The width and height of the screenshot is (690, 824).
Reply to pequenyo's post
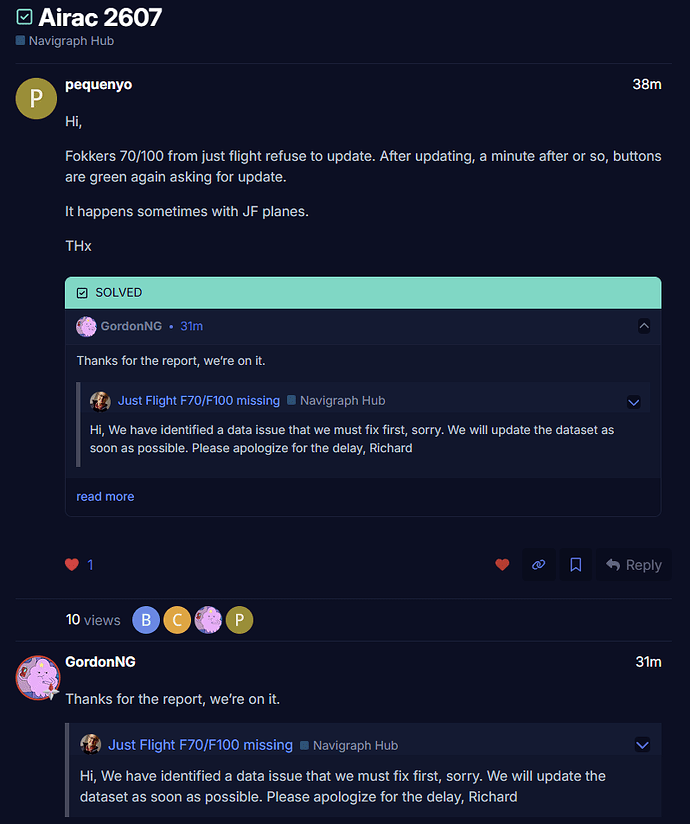pyautogui.click(x=633, y=564)
